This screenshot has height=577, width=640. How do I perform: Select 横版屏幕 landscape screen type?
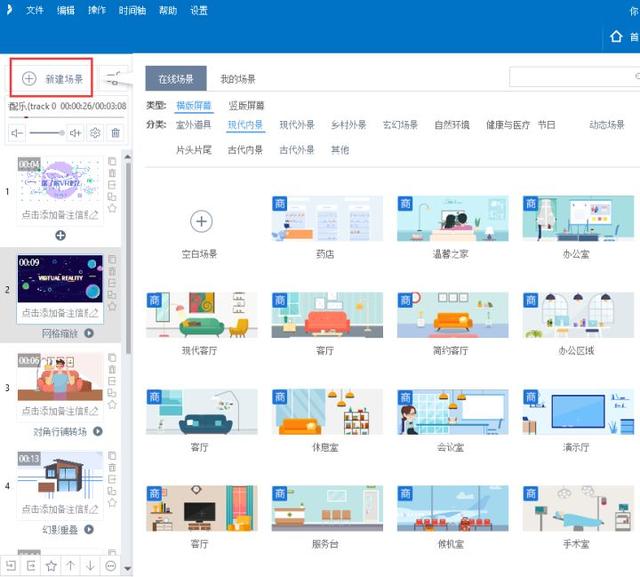194,105
